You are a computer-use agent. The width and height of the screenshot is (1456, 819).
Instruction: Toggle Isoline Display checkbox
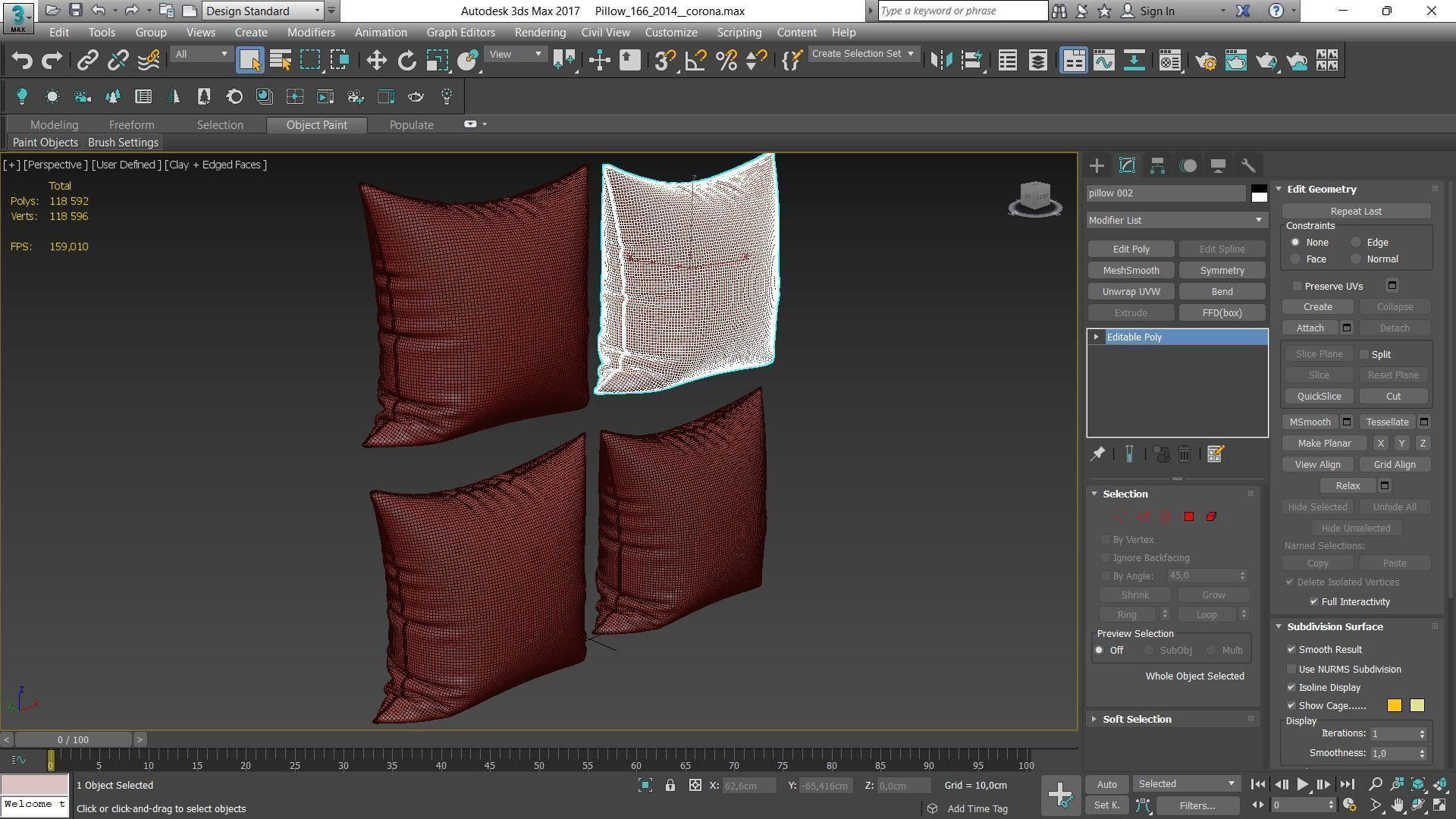(x=1291, y=687)
